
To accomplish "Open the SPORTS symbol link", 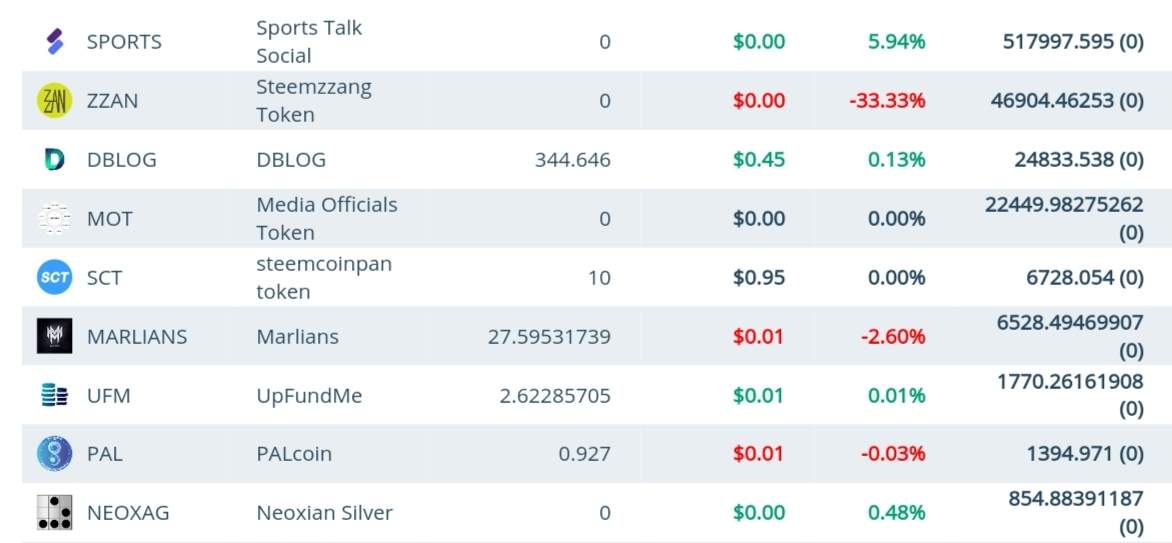I will tap(124, 42).
